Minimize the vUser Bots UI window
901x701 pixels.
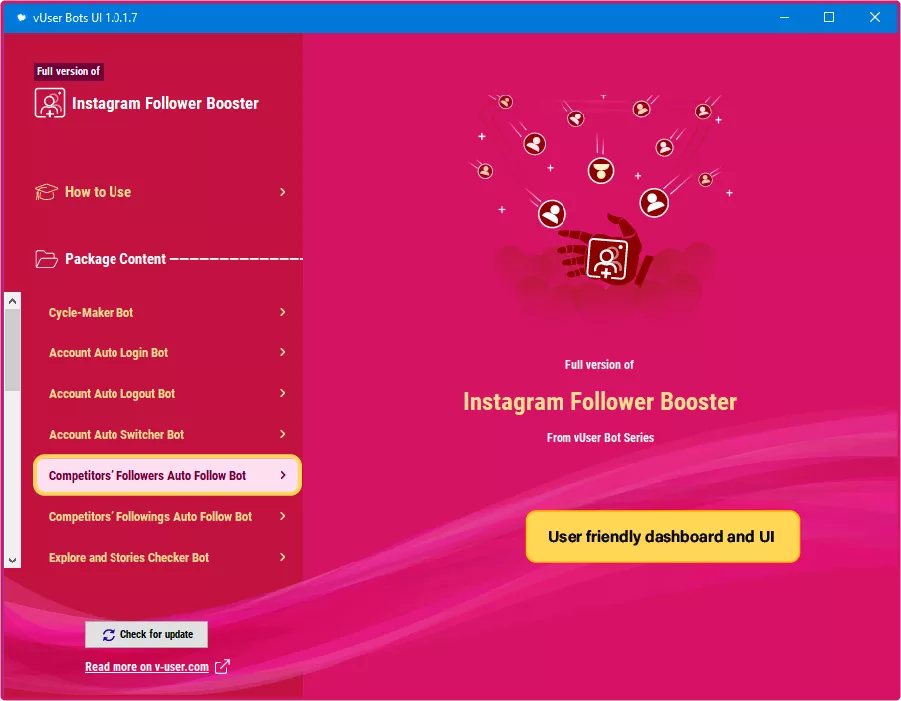[x=784, y=17]
